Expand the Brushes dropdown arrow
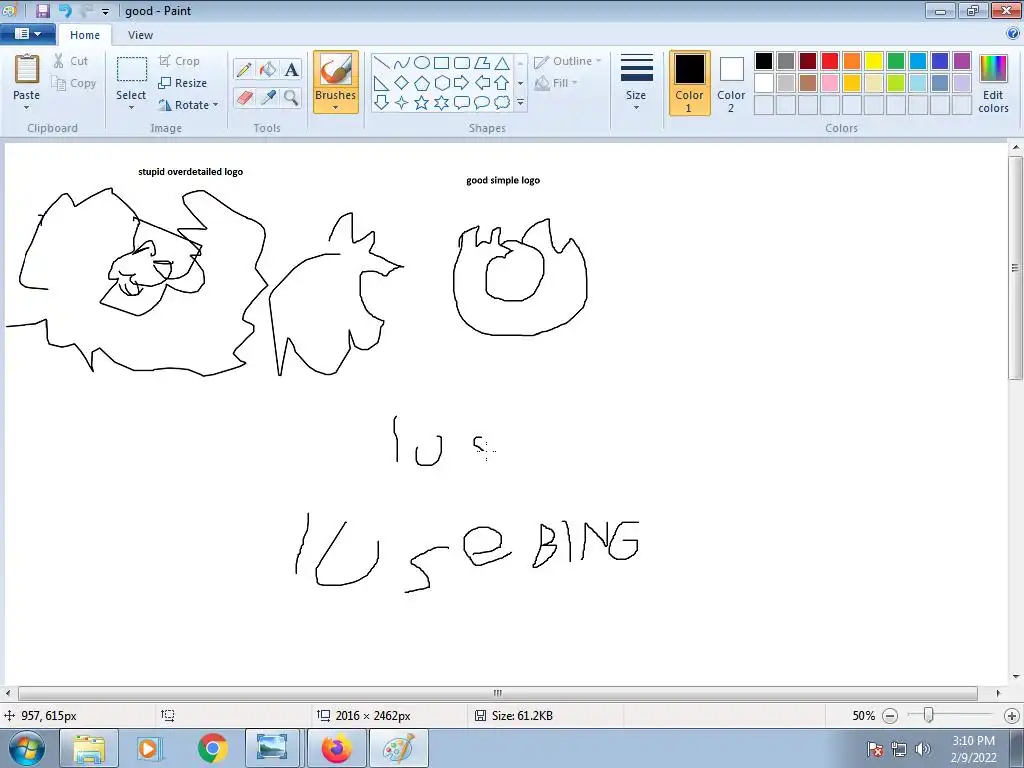Viewport: 1024px width, 768px height. [x=336, y=108]
